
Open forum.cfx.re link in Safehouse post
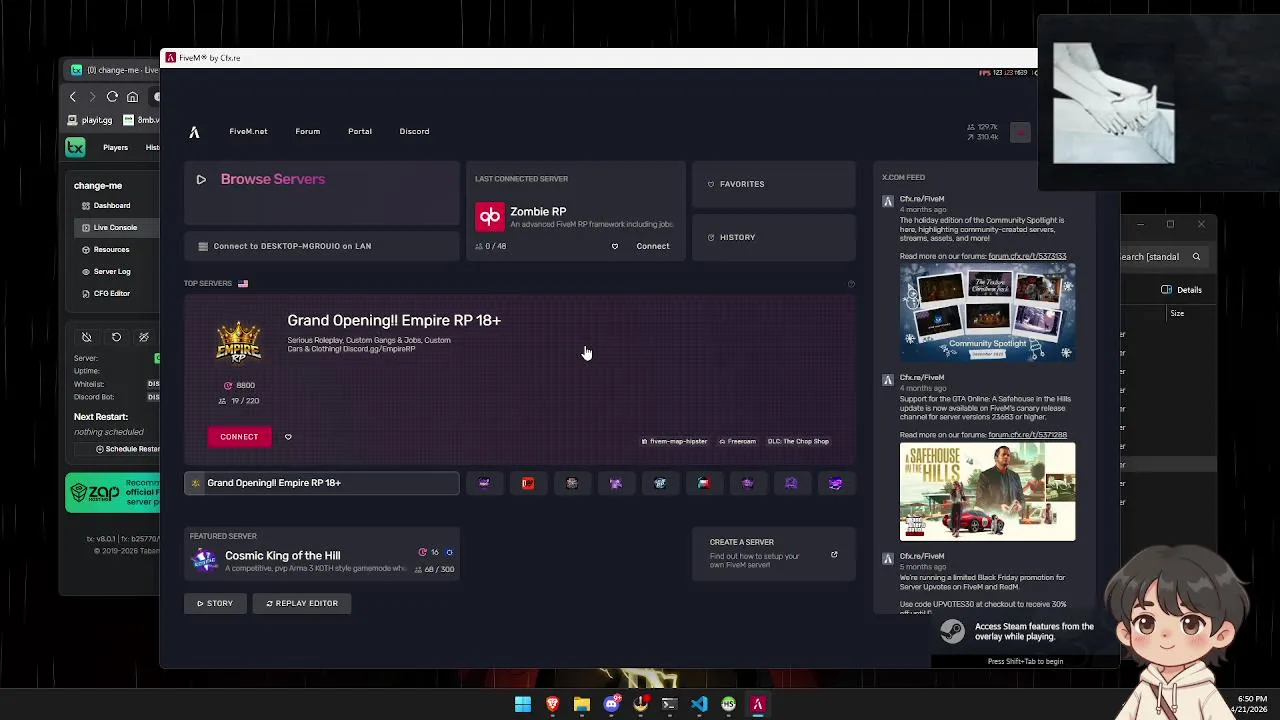1027,435
